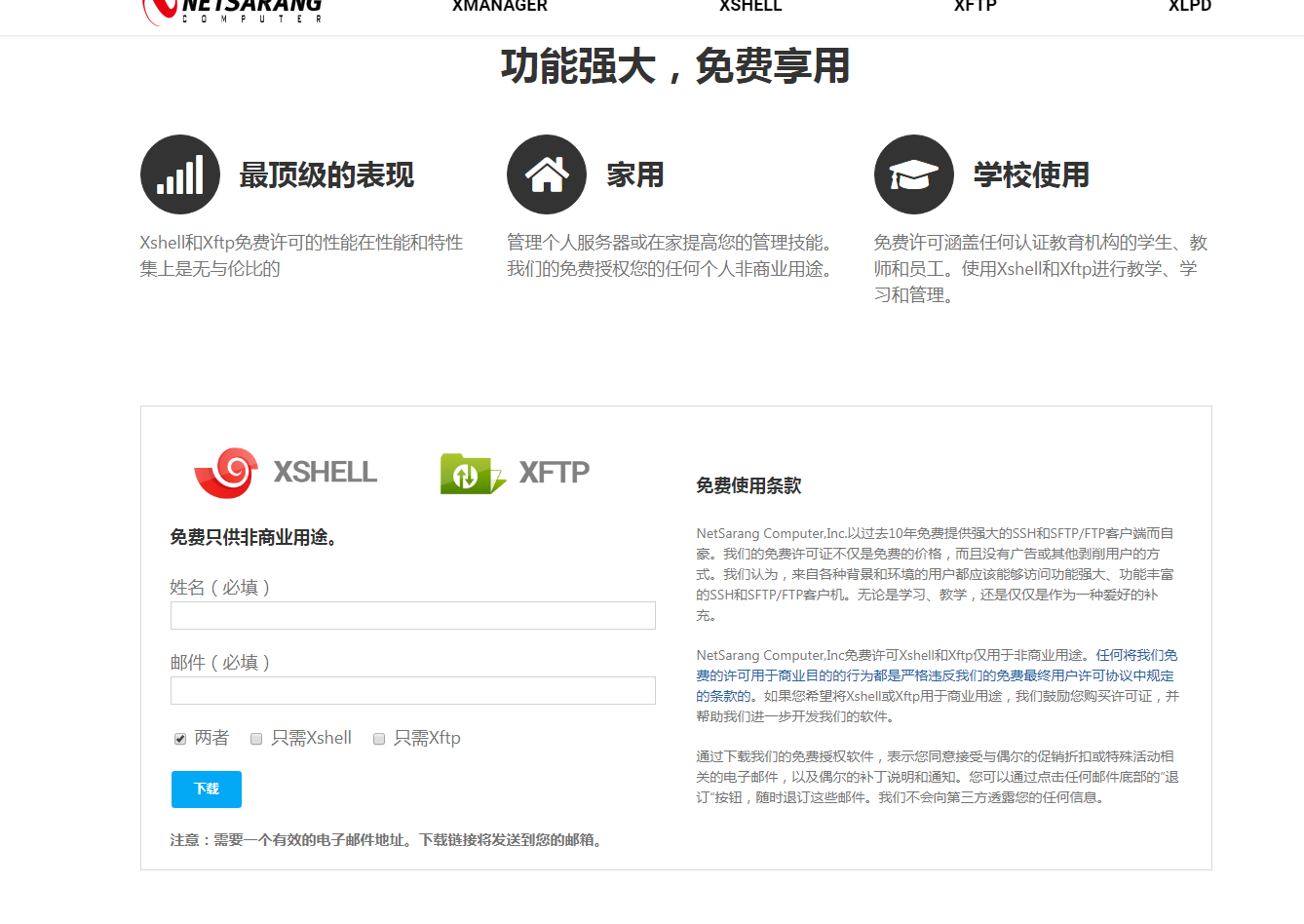Image resolution: width=1304 pixels, height=924 pixels.
Task: Click the XFTP wordmark beside its icon
Action: pyautogui.click(x=552, y=473)
